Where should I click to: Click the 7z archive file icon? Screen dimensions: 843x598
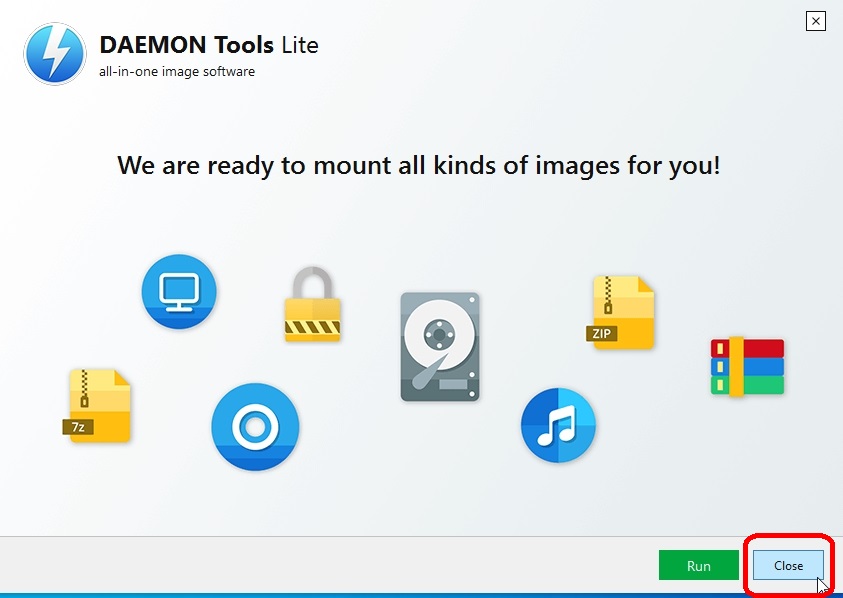click(x=97, y=405)
